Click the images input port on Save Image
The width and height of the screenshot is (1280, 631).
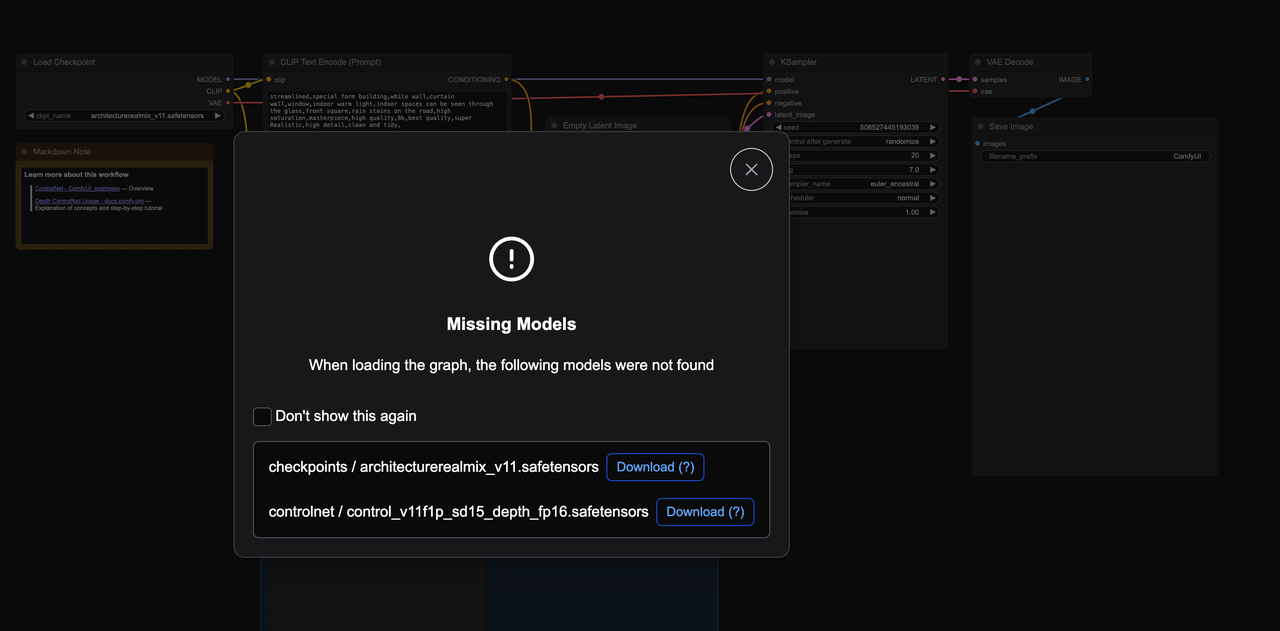click(978, 144)
